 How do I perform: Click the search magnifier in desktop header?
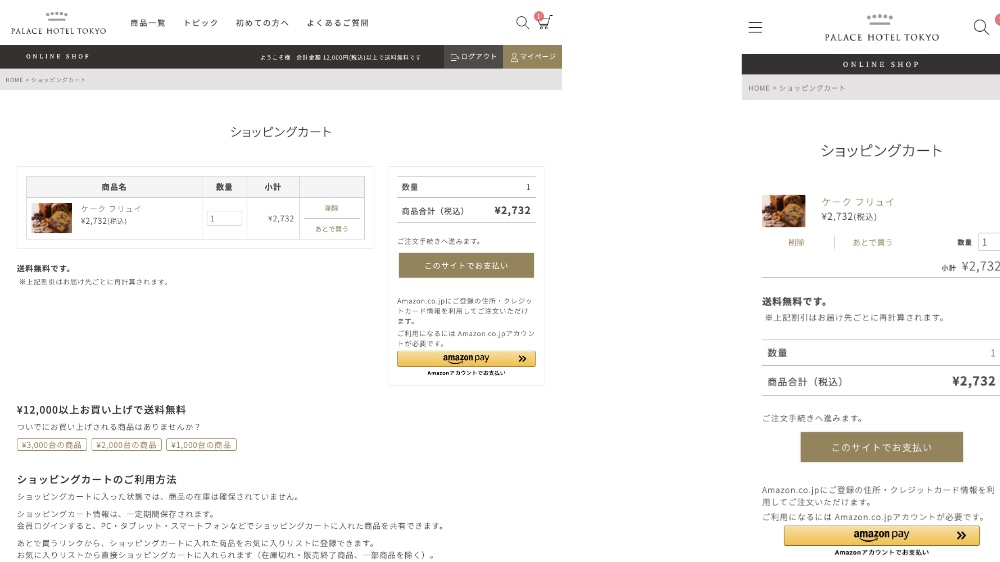pos(522,22)
